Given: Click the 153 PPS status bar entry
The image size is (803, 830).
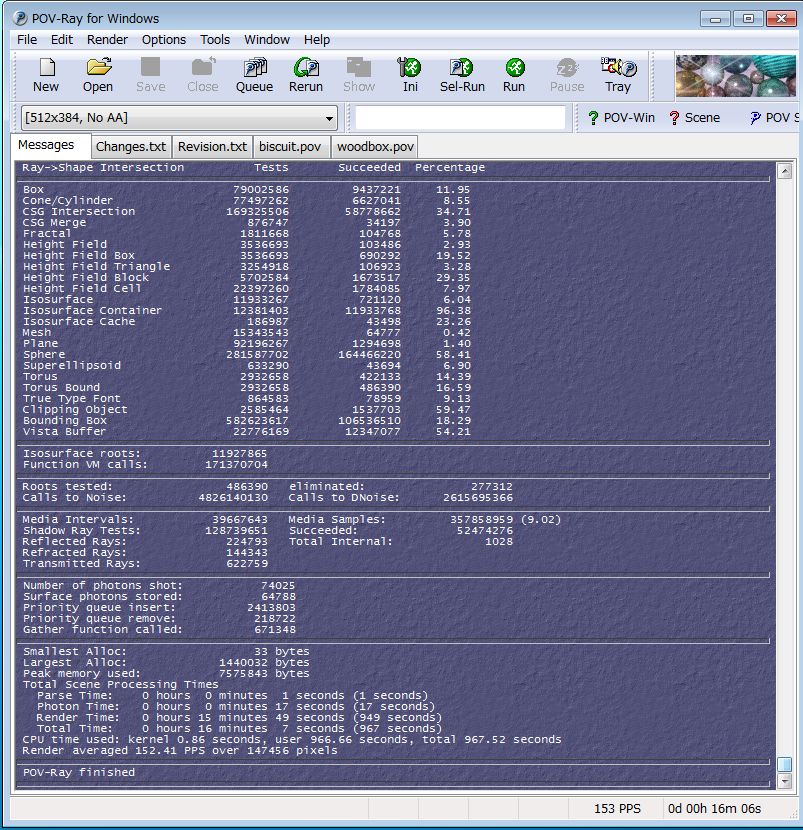Looking at the screenshot, I should pos(617,809).
